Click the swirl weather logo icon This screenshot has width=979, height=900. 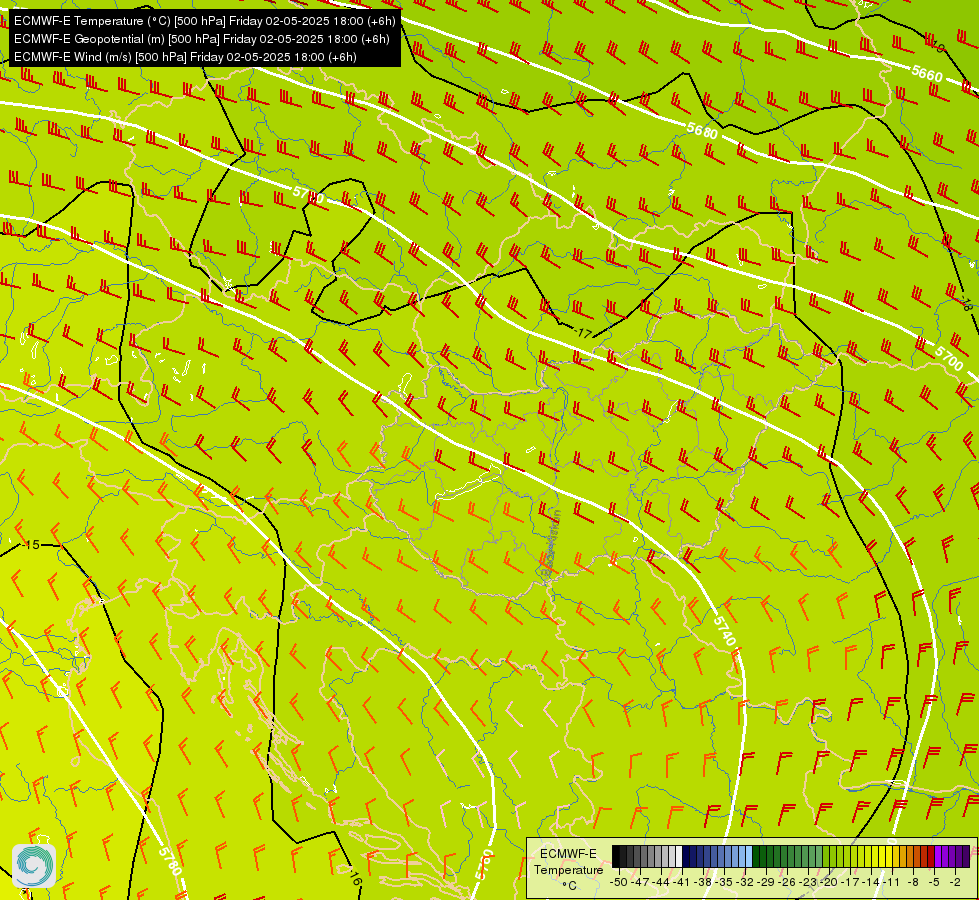[x=34, y=866]
